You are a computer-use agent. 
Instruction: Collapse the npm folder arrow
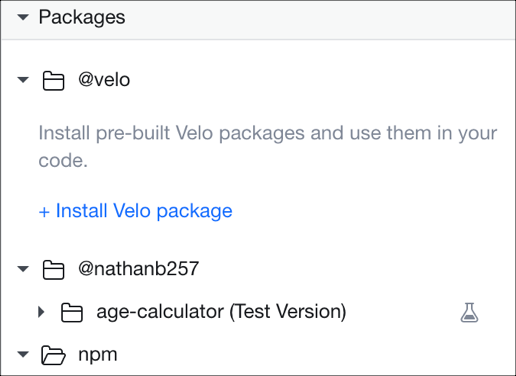tap(23, 354)
